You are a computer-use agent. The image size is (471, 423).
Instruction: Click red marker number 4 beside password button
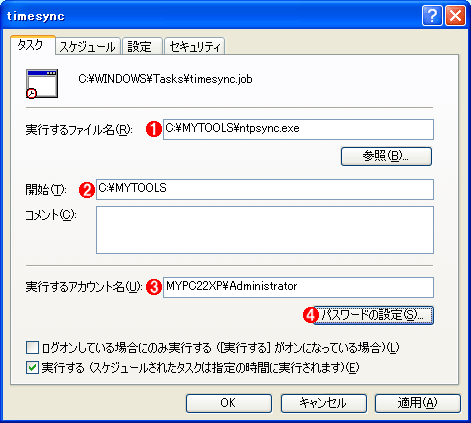click(311, 315)
